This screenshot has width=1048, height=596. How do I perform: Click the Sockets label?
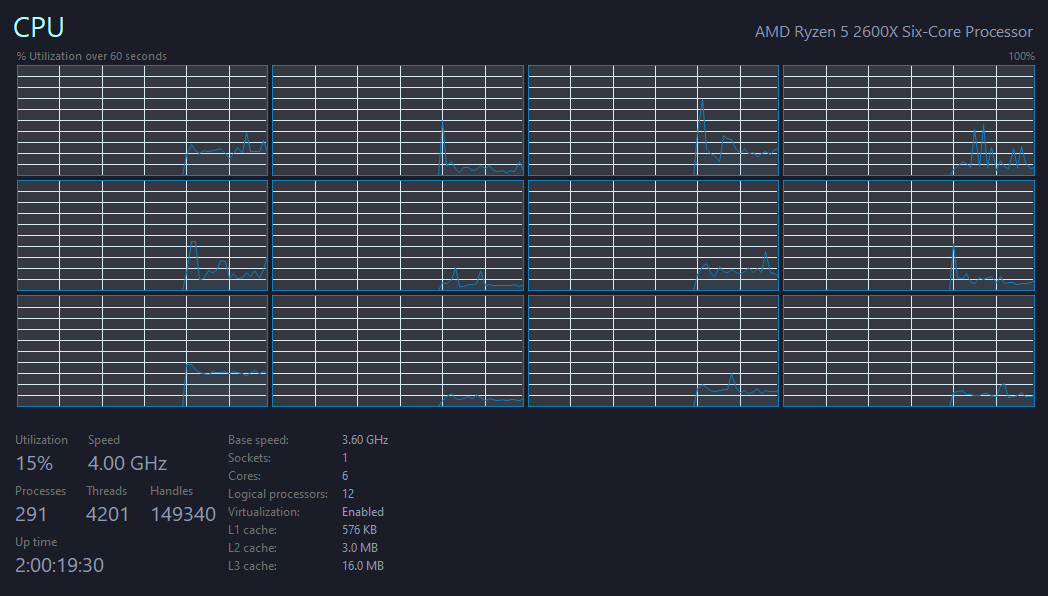249,458
